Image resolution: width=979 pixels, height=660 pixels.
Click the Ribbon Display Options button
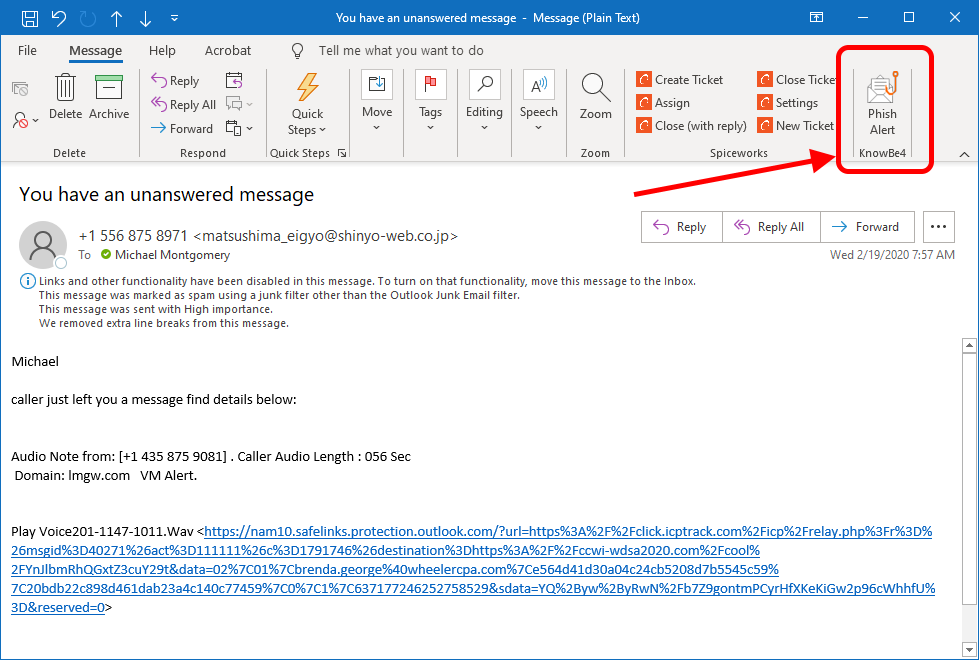tap(816, 17)
